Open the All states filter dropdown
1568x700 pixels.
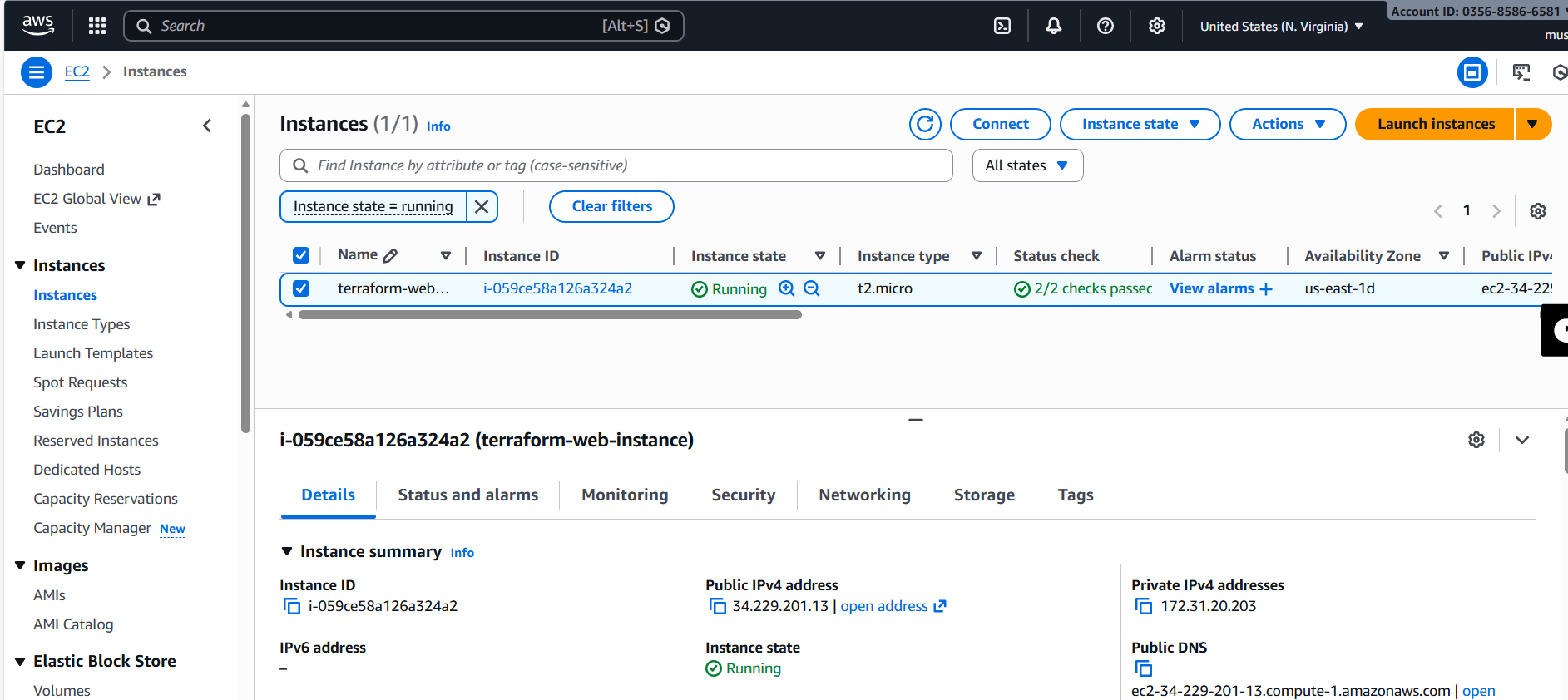click(x=1026, y=165)
